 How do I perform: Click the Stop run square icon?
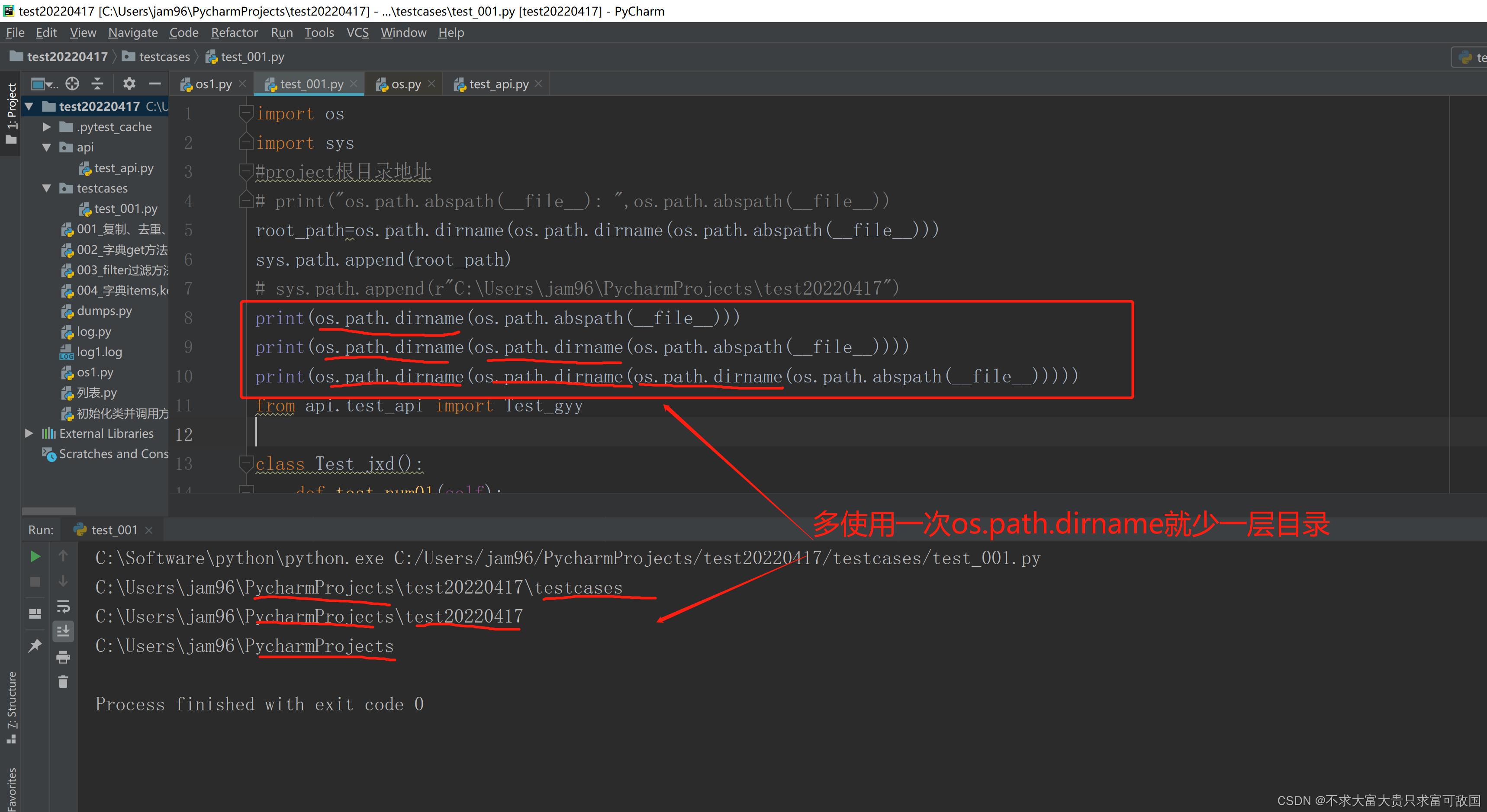35,582
